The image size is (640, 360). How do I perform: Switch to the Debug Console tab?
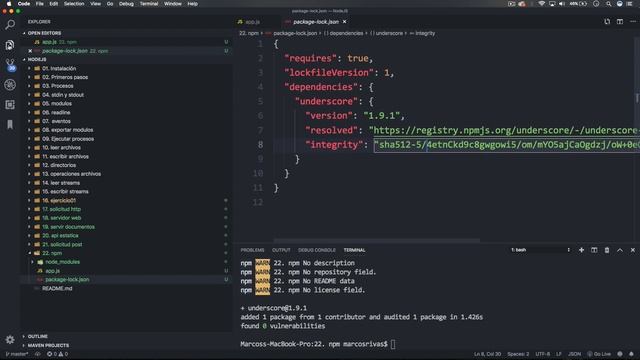tap(317, 250)
